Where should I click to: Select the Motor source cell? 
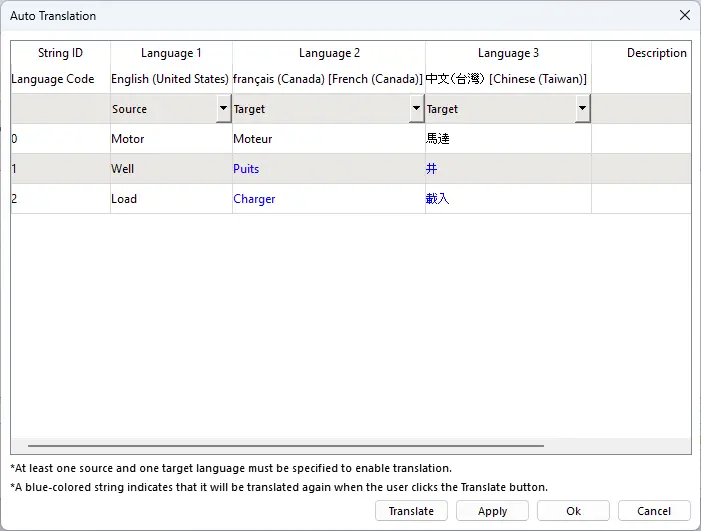[x=171, y=139]
